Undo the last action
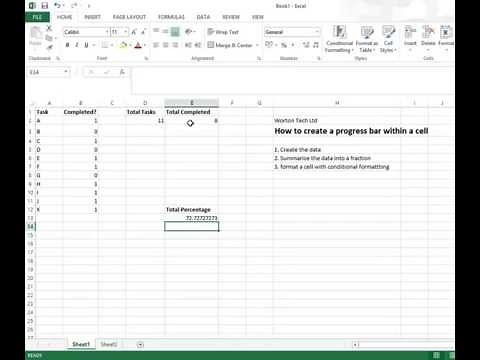The height and width of the screenshot is (360, 480). (57, 6)
